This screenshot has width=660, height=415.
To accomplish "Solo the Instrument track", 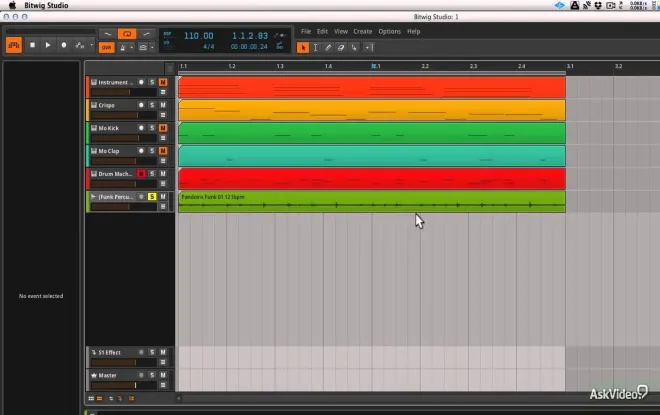I will tap(152, 82).
